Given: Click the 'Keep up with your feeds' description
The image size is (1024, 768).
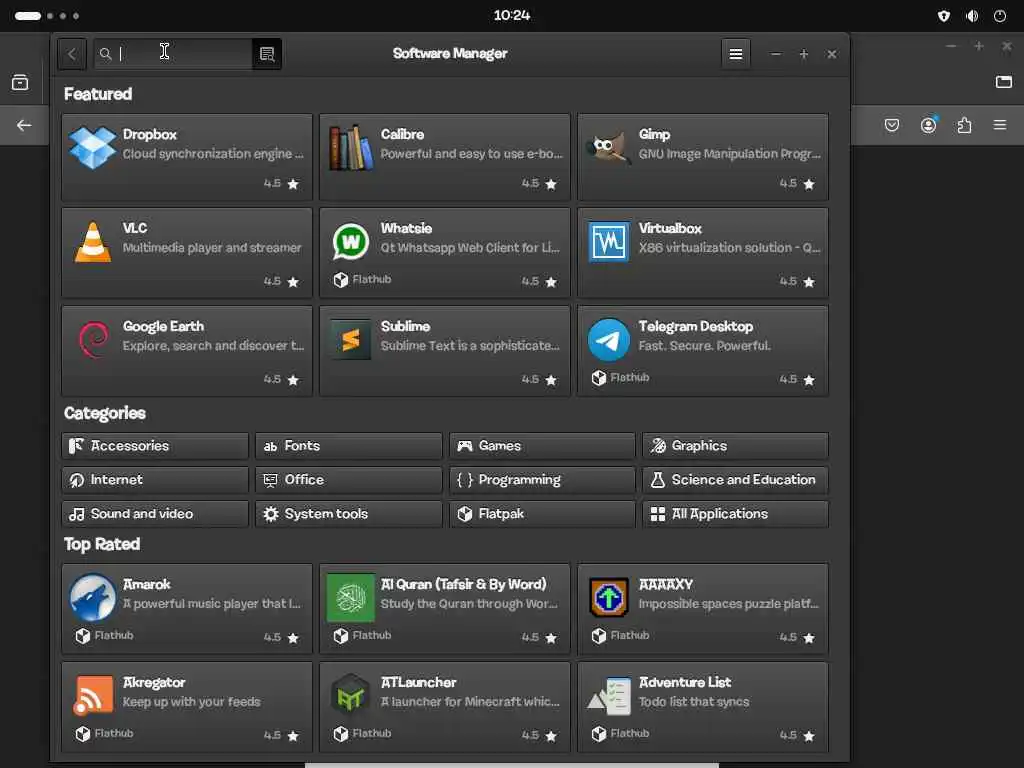Looking at the screenshot, I should pos(191,701).
